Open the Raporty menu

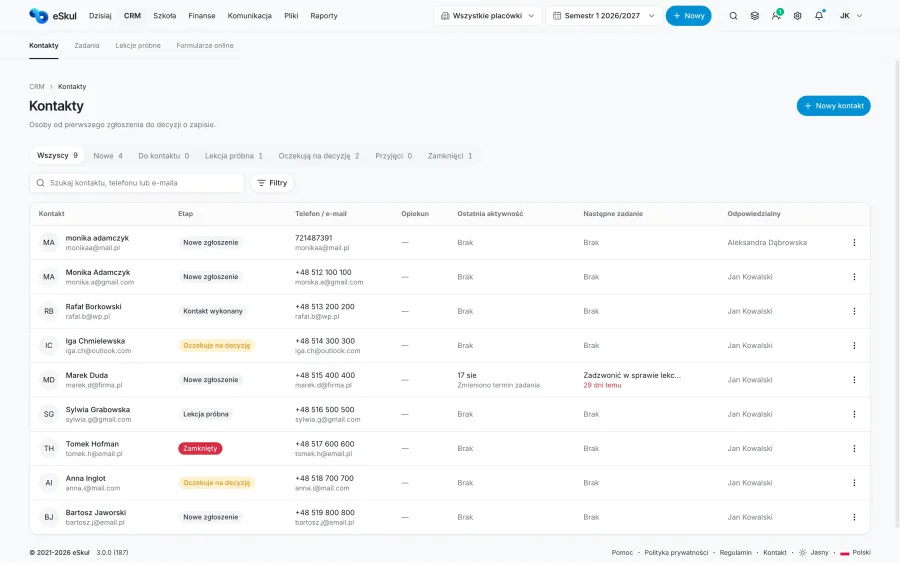(x=324, y=16)
